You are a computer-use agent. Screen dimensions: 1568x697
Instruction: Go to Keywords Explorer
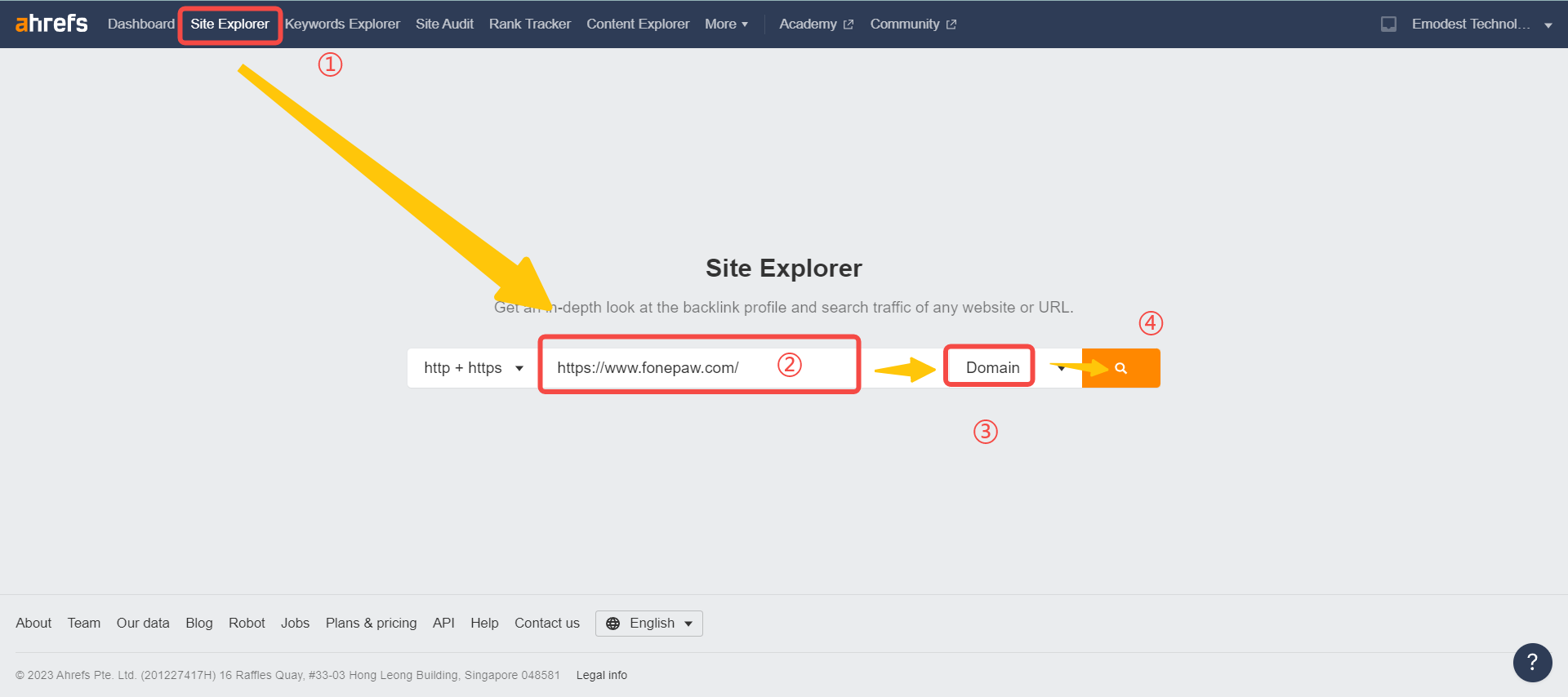[x=342, y=24]
